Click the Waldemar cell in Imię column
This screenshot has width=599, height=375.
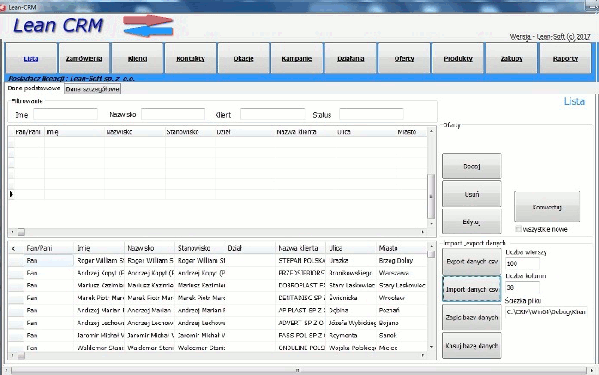pyautogui.click(x=99, y=348)
